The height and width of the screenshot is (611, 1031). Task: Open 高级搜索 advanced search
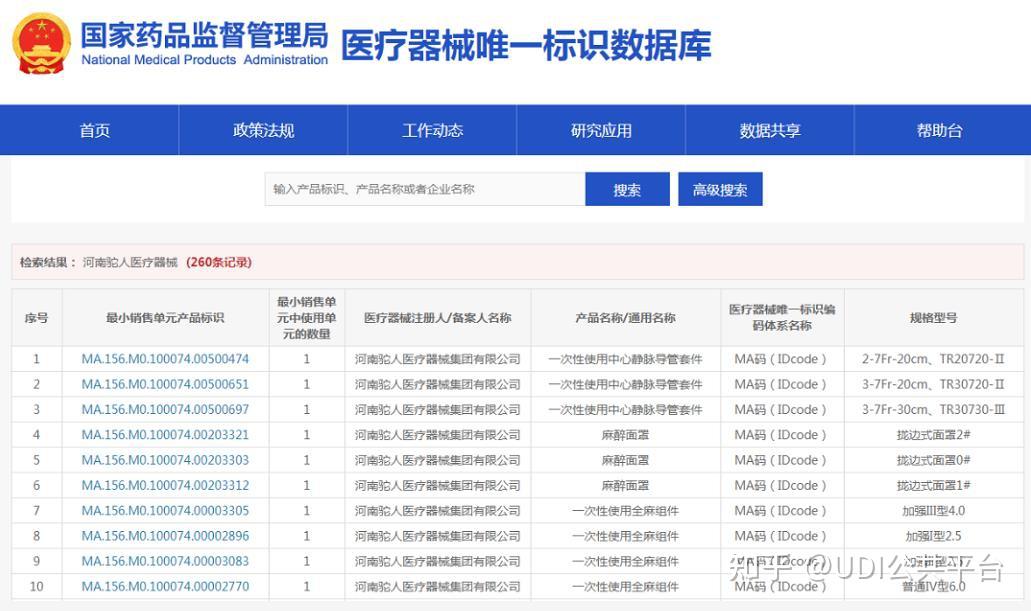[x=720, y=189]
